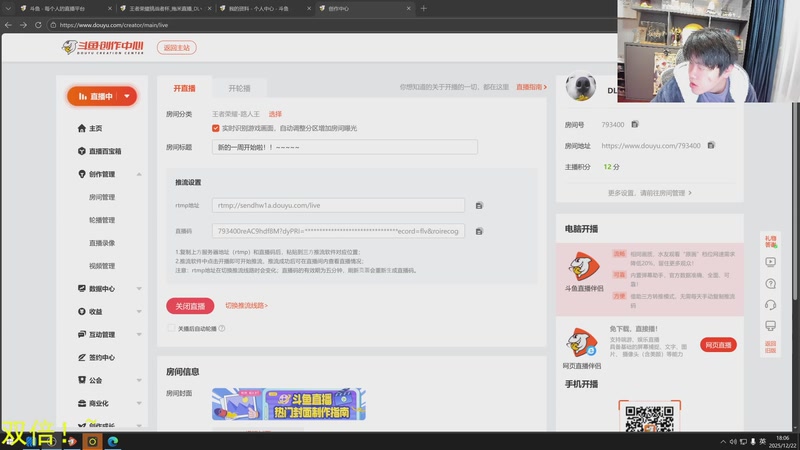
Task: Click the 斗鱼直播伴侣 app icon
Action: (584, 266)
